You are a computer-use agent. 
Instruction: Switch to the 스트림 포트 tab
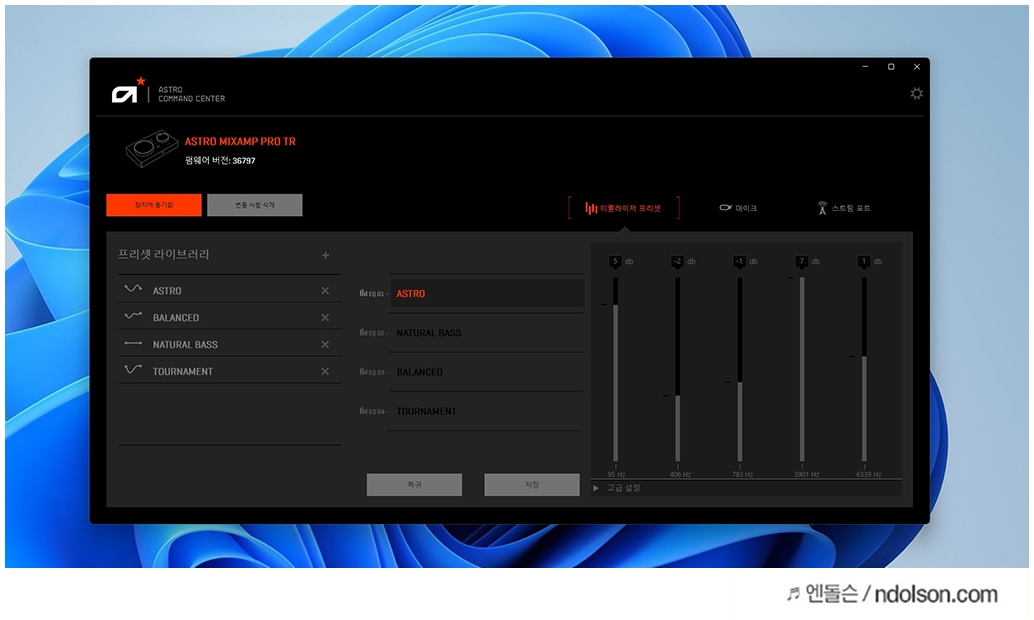click(843, 208)
